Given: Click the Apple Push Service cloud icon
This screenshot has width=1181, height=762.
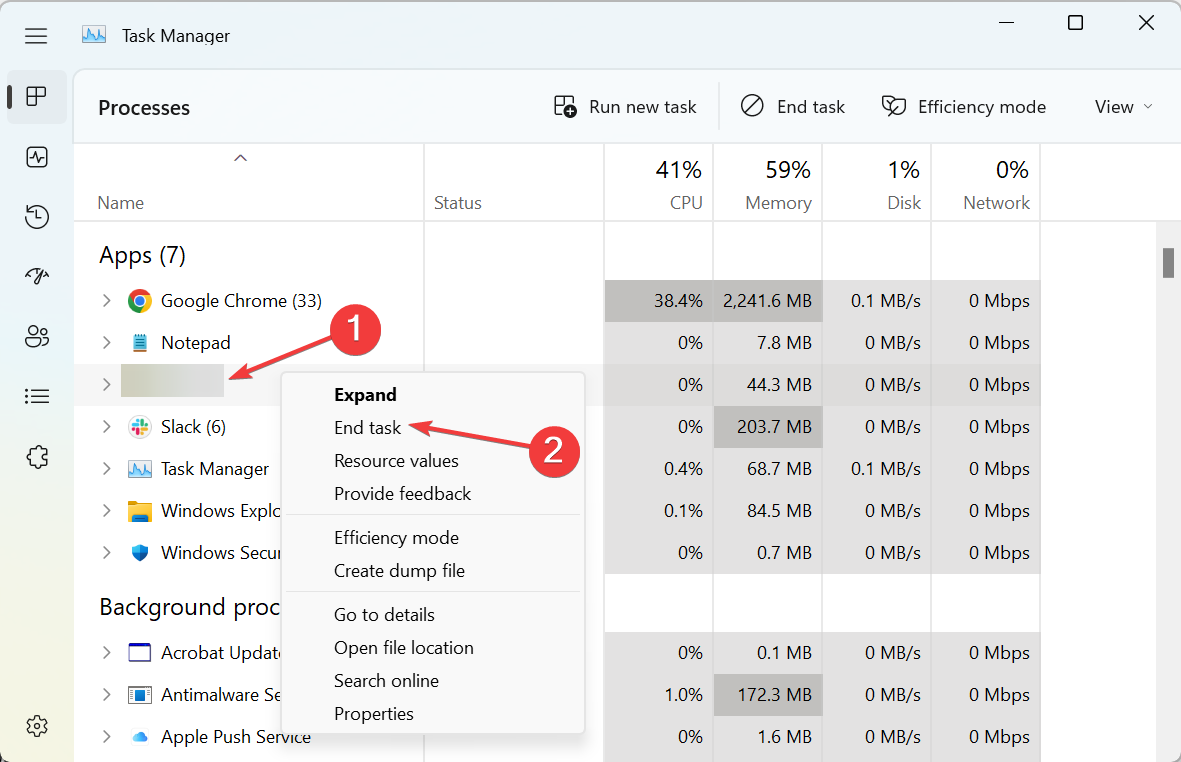Looking at the screenshot, I should [x=139, y=736].
